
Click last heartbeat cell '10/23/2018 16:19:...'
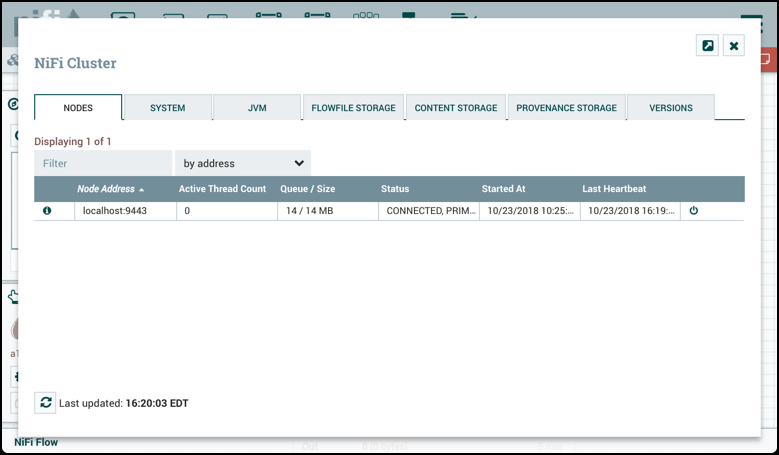pyautogui.click(x=630, y=211)
